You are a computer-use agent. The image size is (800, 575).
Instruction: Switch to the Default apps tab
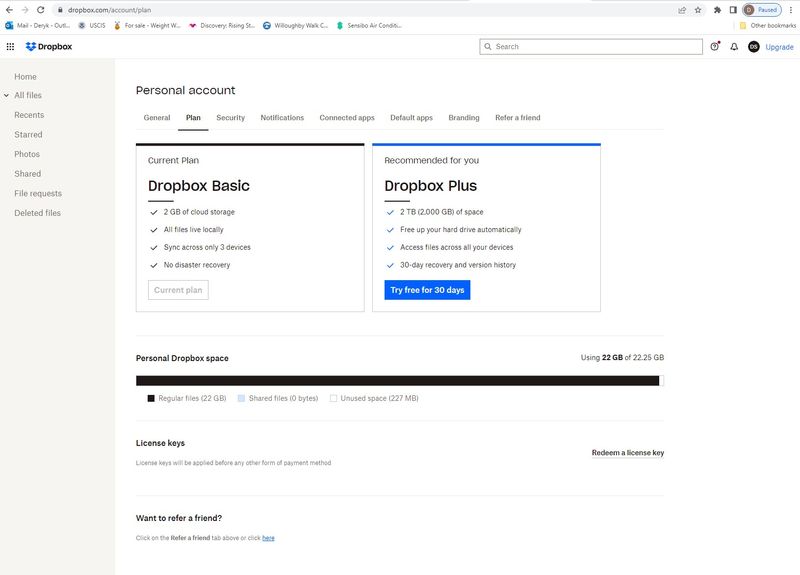coord(411,118)
